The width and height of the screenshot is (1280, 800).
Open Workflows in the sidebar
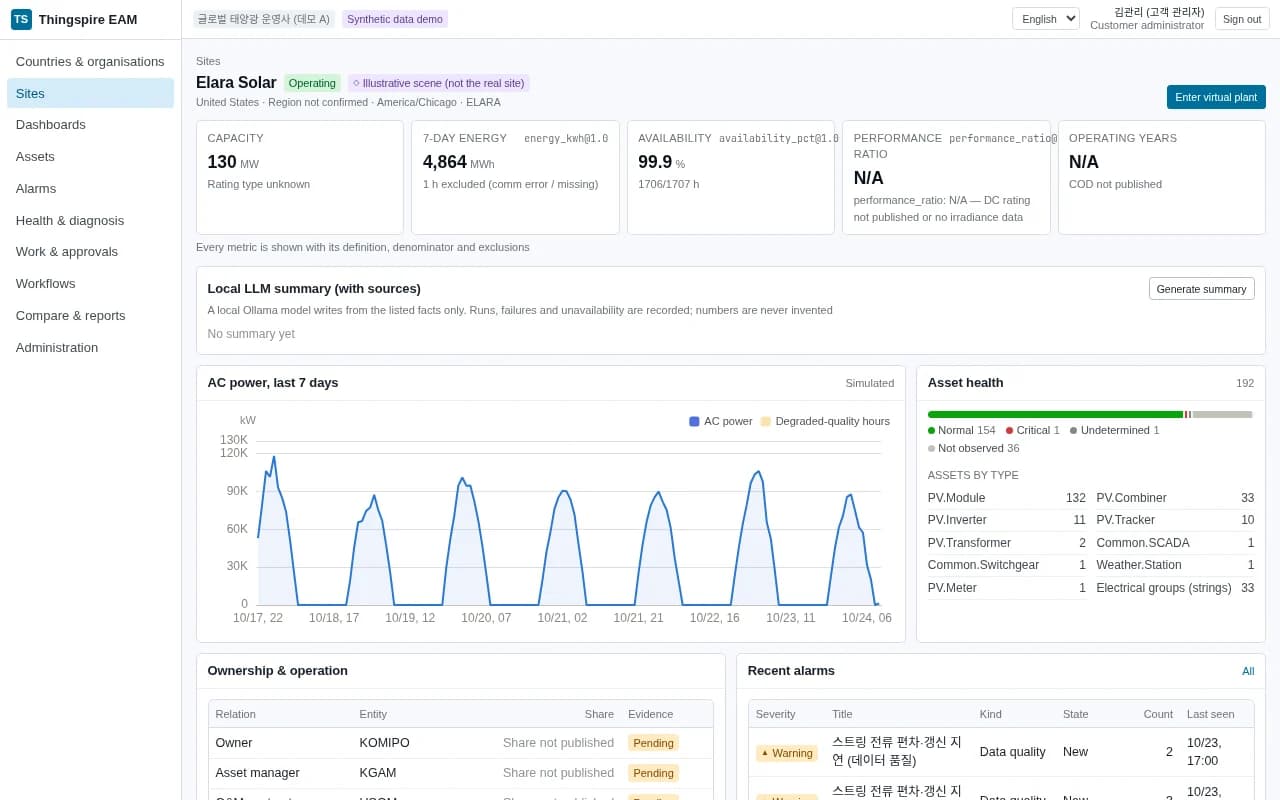pos(90,283)
